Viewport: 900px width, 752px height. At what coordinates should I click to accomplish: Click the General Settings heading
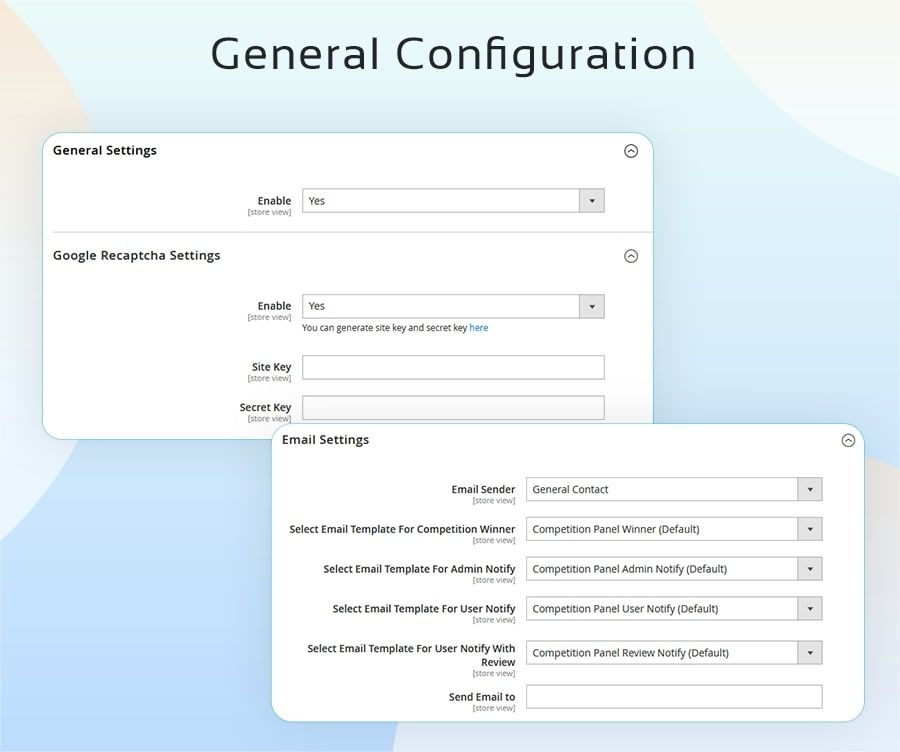coord(104,150)
